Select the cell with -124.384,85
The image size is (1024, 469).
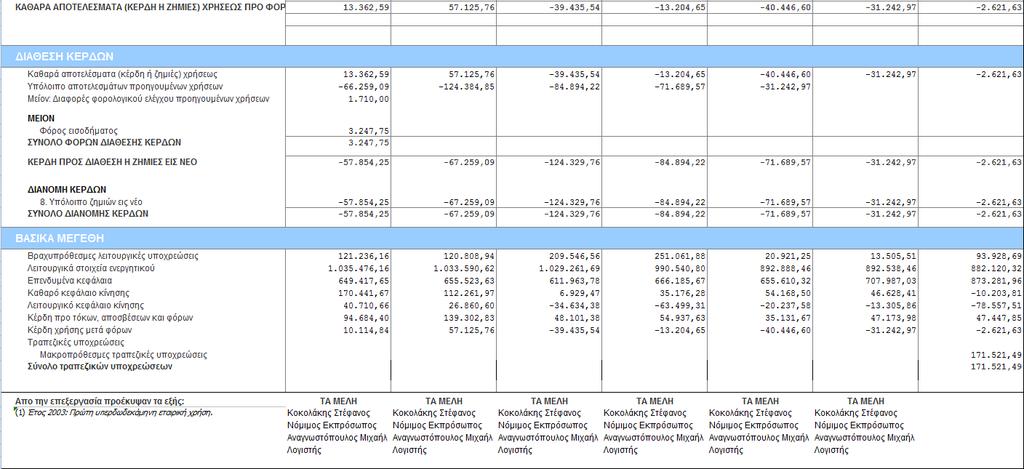click(x=467, y=87)
